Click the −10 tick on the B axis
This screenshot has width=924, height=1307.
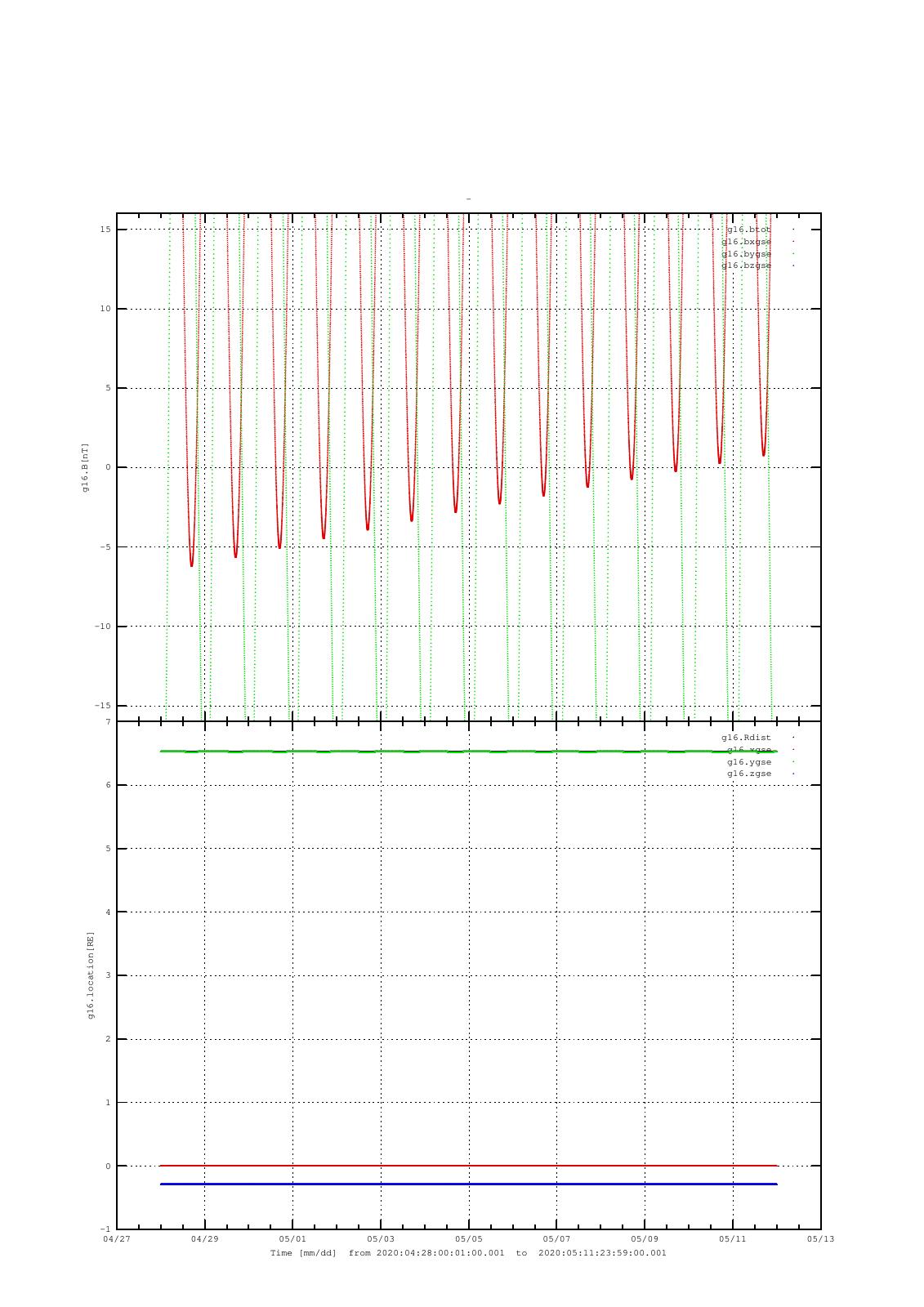pyautogui.click(x=103, y=627)
